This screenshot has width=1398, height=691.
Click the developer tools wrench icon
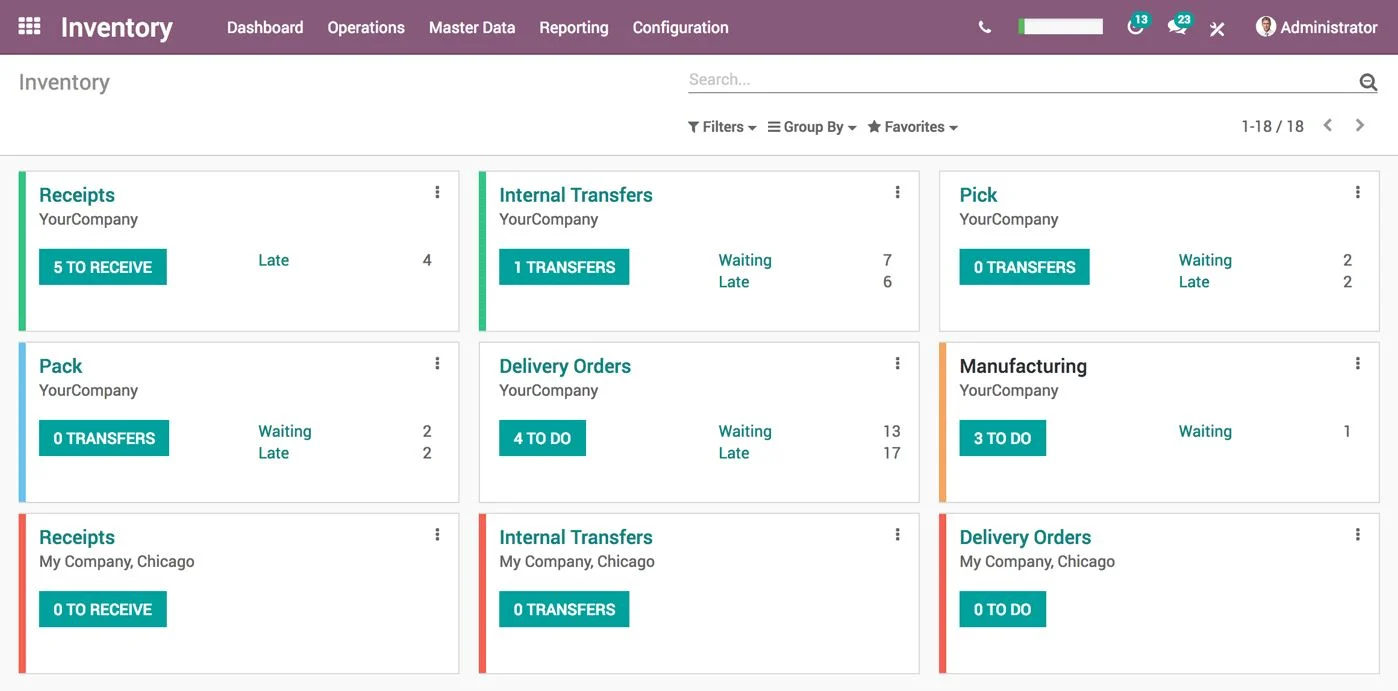coord(1217,29)
